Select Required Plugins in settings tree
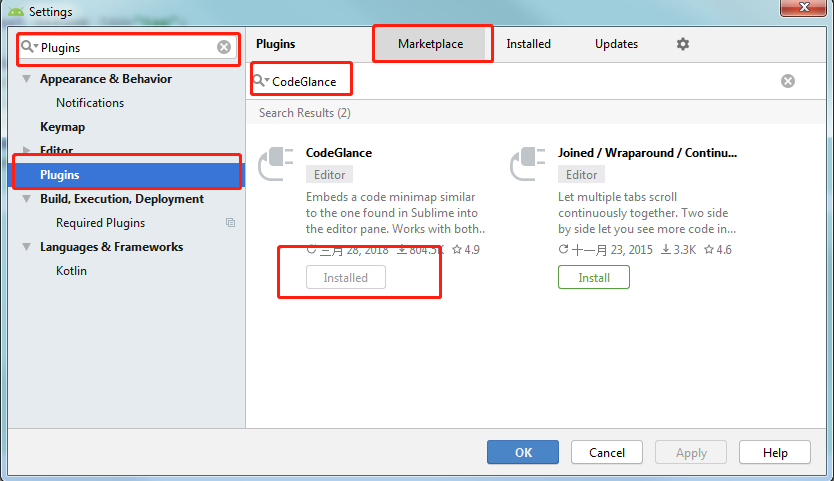834x481 pixels. (101, 222)
